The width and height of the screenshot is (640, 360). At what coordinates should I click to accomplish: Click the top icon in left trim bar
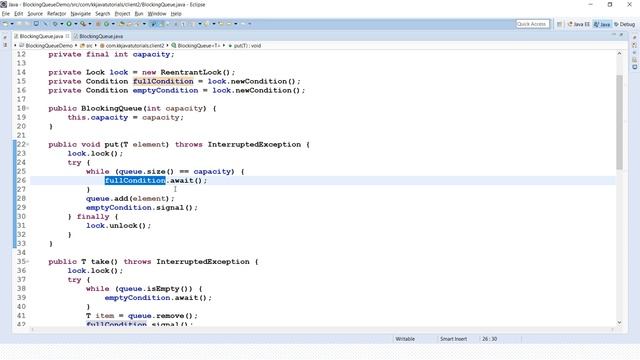[5, 37]
